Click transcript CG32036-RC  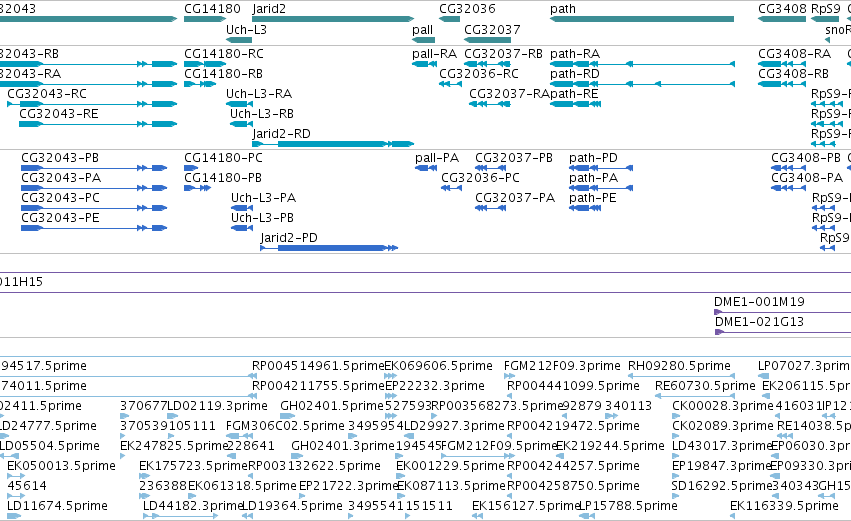(x=450, y=84)
